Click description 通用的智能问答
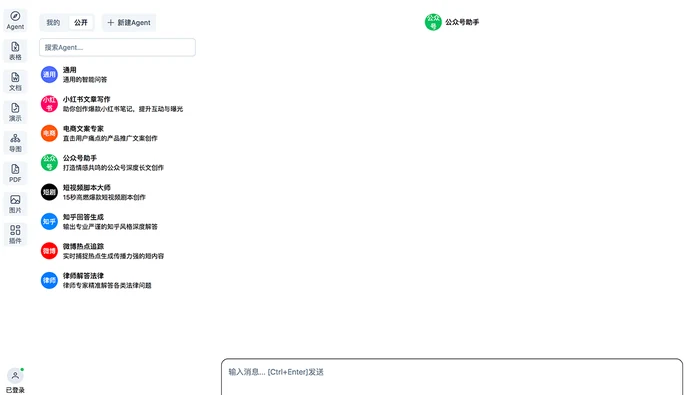 85,80
